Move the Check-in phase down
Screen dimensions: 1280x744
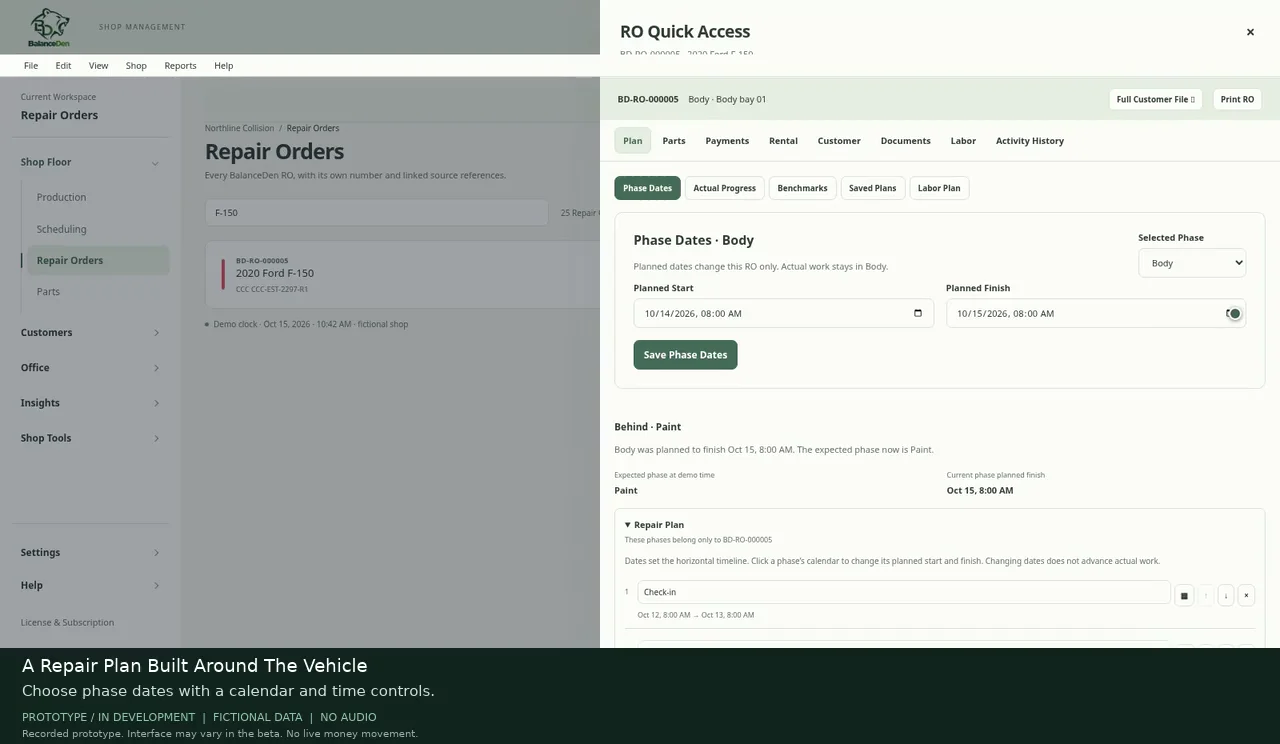click(1226, 595)
